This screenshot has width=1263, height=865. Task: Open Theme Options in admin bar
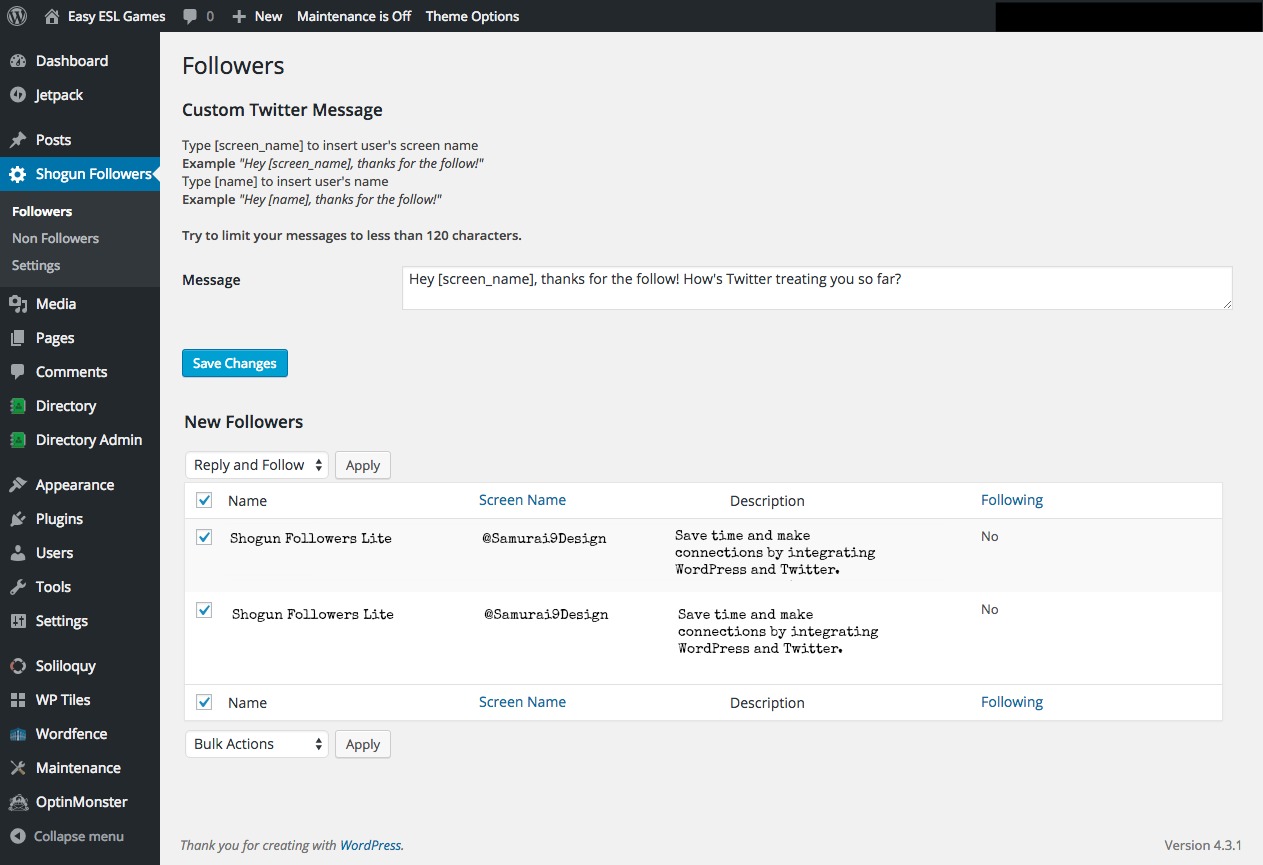[472, 16]
